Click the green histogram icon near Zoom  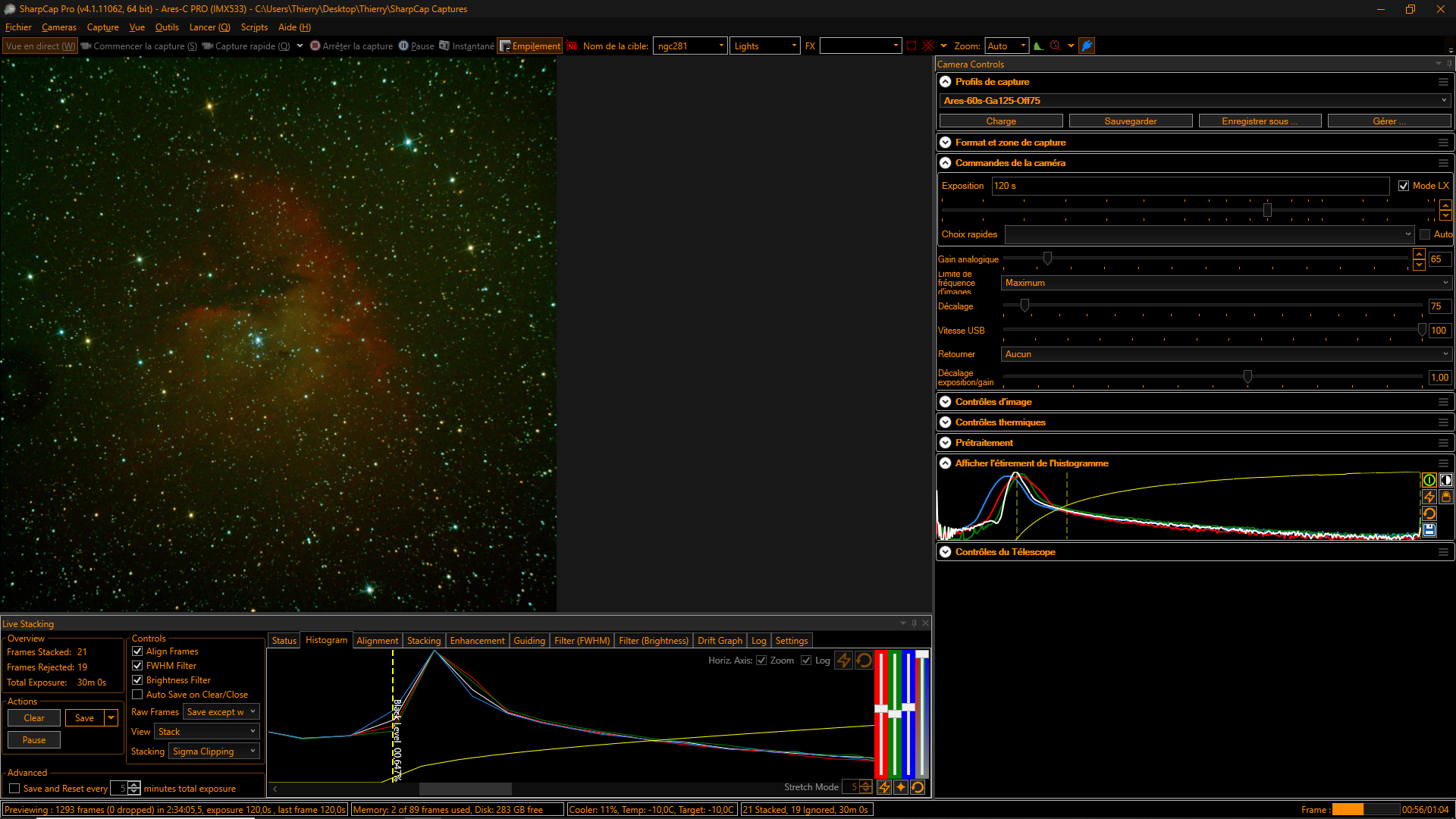pos(1039,45)
